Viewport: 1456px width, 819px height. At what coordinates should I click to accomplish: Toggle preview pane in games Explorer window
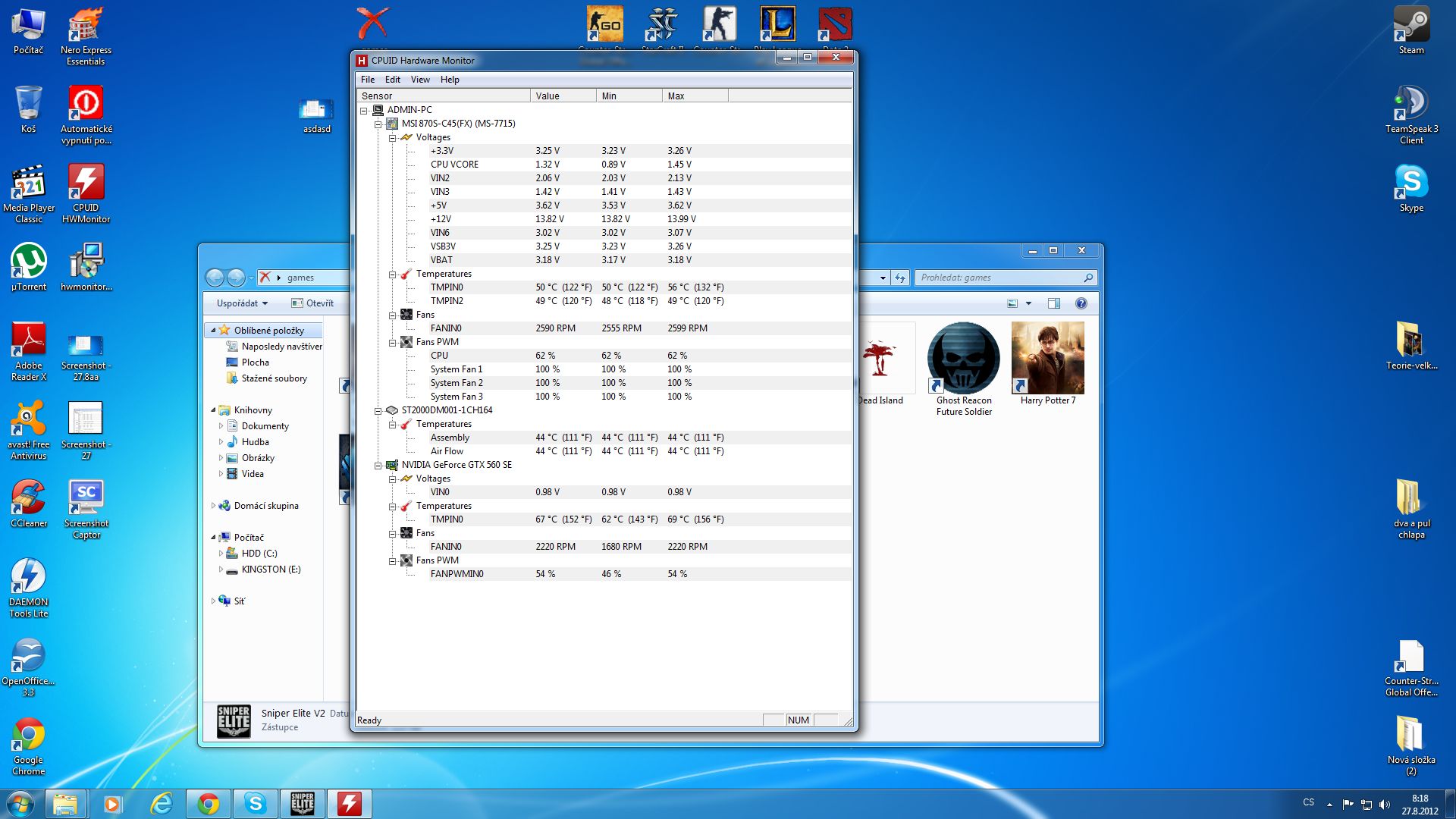[x=1054, y=303]
